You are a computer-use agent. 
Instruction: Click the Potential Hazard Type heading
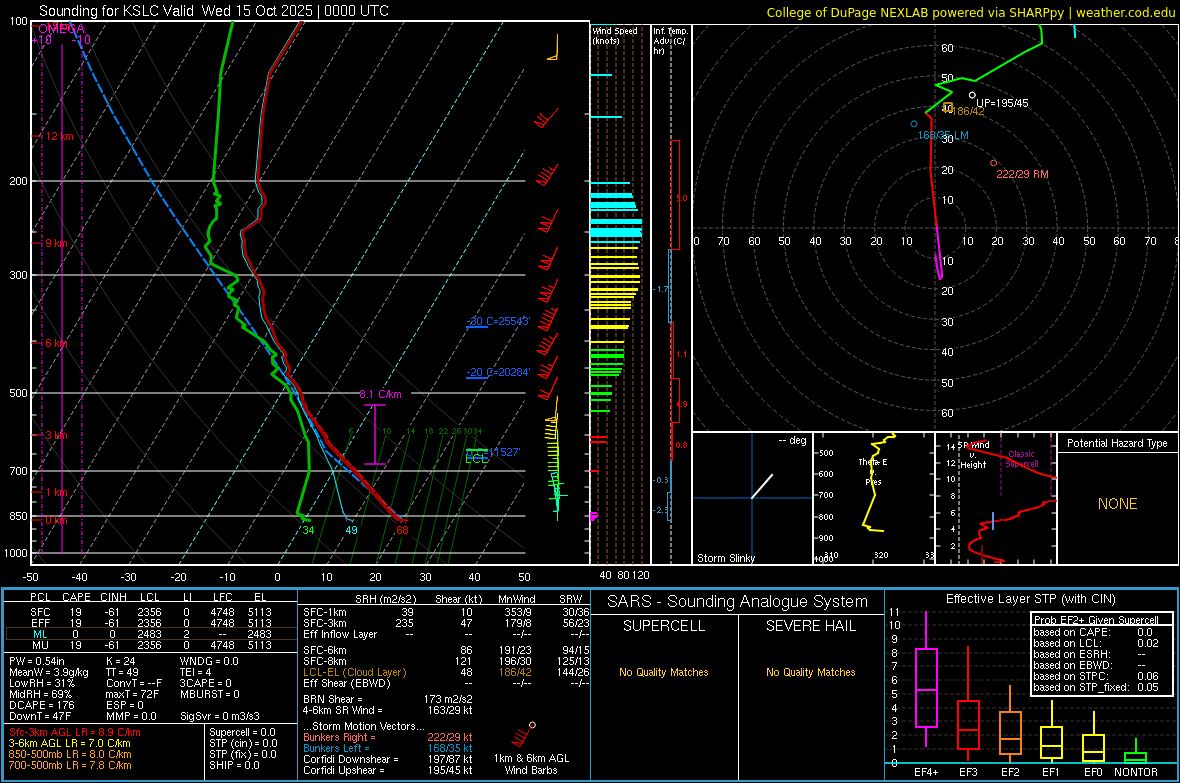[x=1117, y=443]
